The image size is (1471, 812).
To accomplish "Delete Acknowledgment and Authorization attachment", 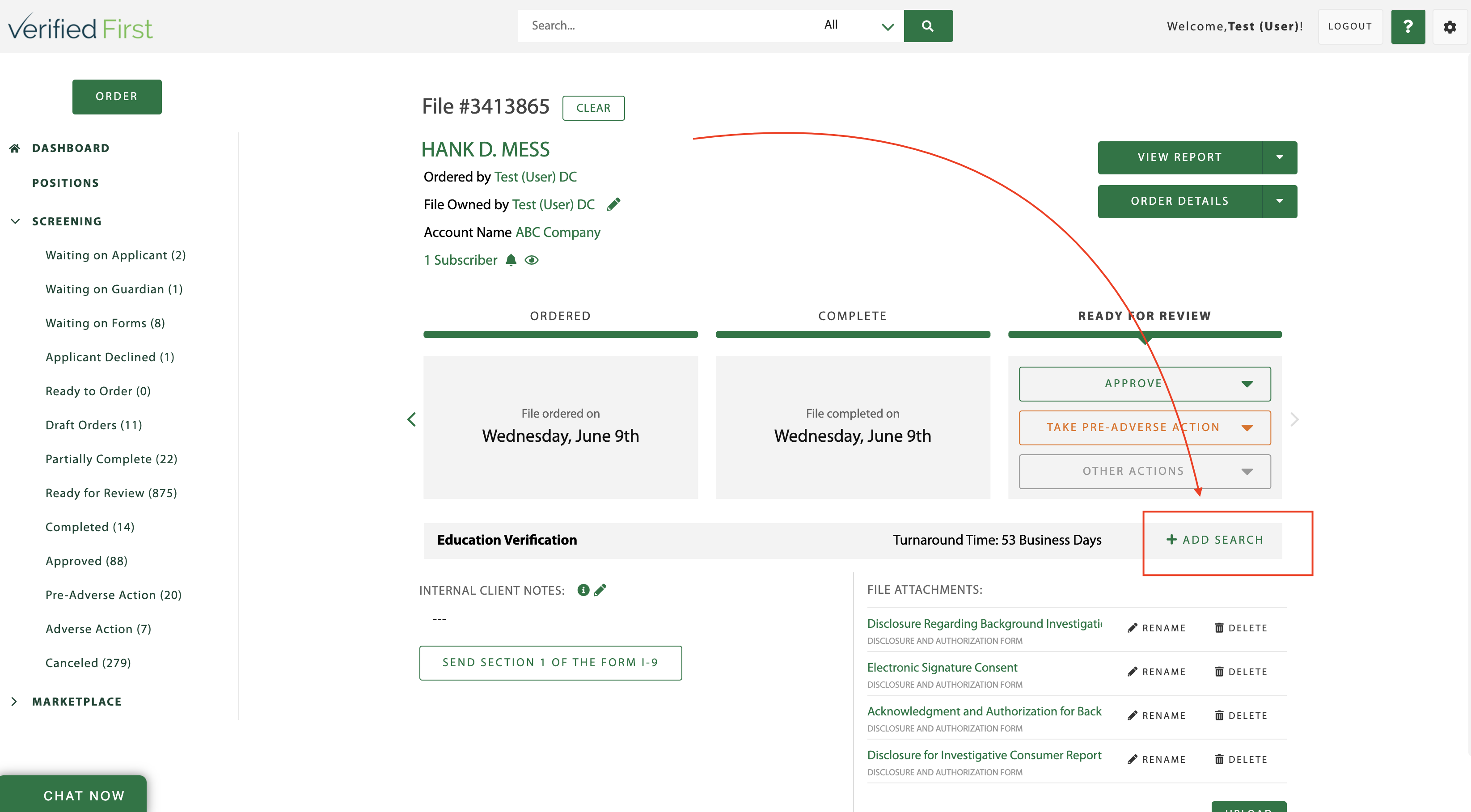I will pos(1241,715).
